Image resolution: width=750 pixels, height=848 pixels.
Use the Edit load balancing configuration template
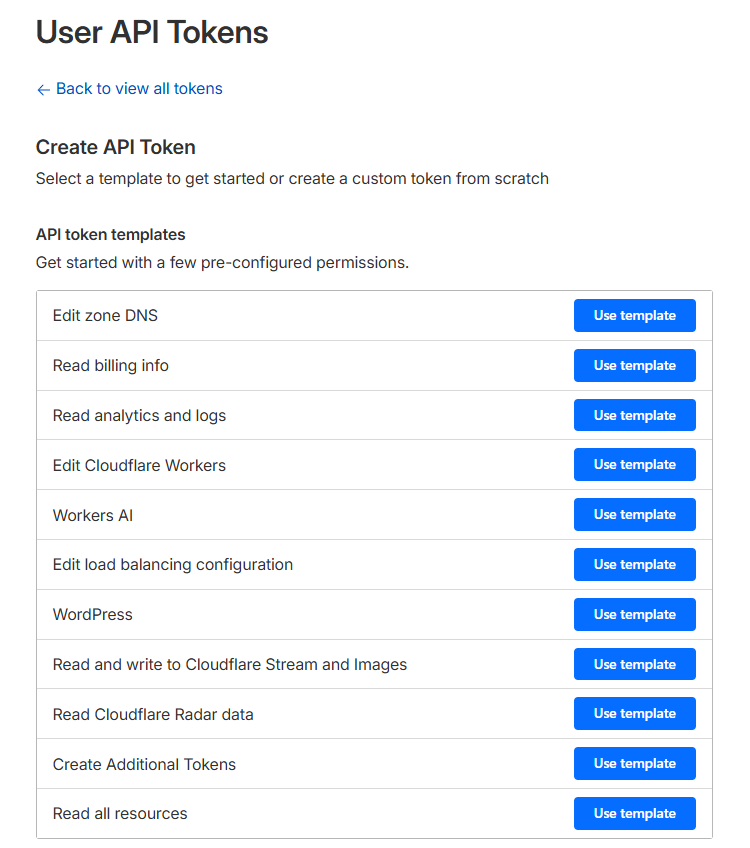(634, 565)
